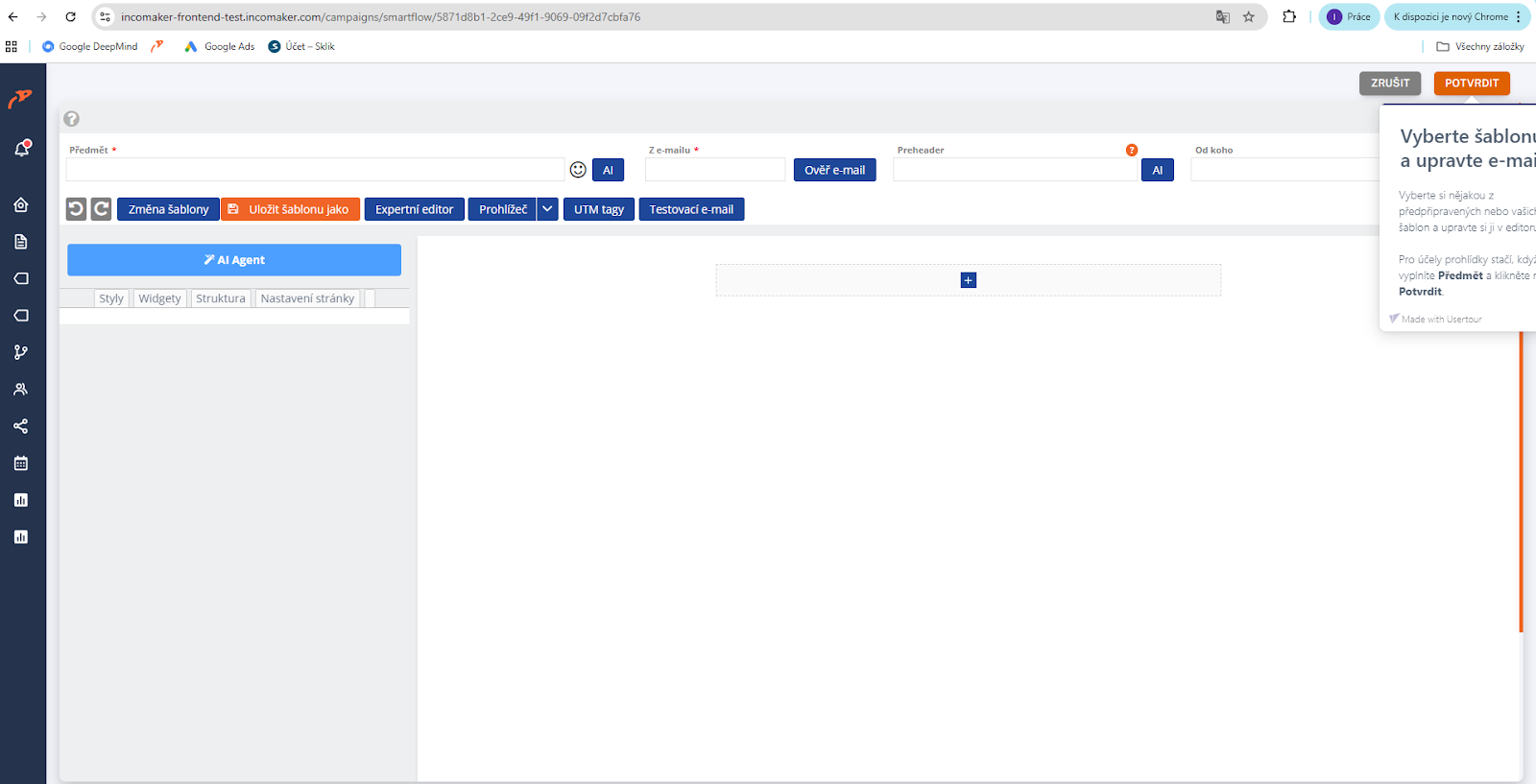Image resolution: width=1536 pixels, height=784 pixels.
Task: Click the orange POTVRDIT button
Action: [x=1472, y=83]
